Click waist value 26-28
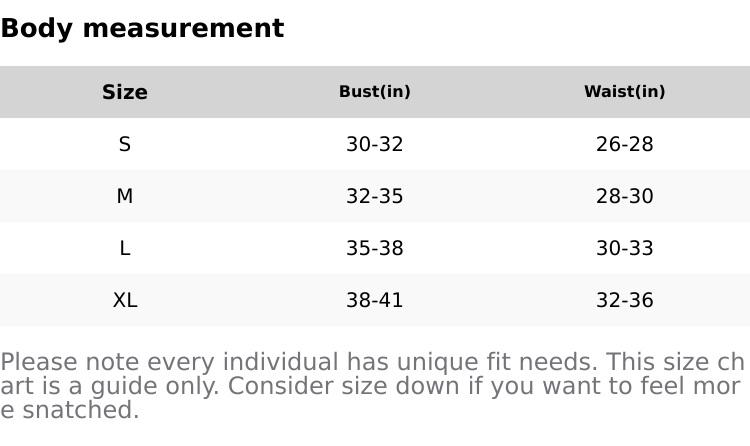The image size is (750, 446). tap(625, 144)
